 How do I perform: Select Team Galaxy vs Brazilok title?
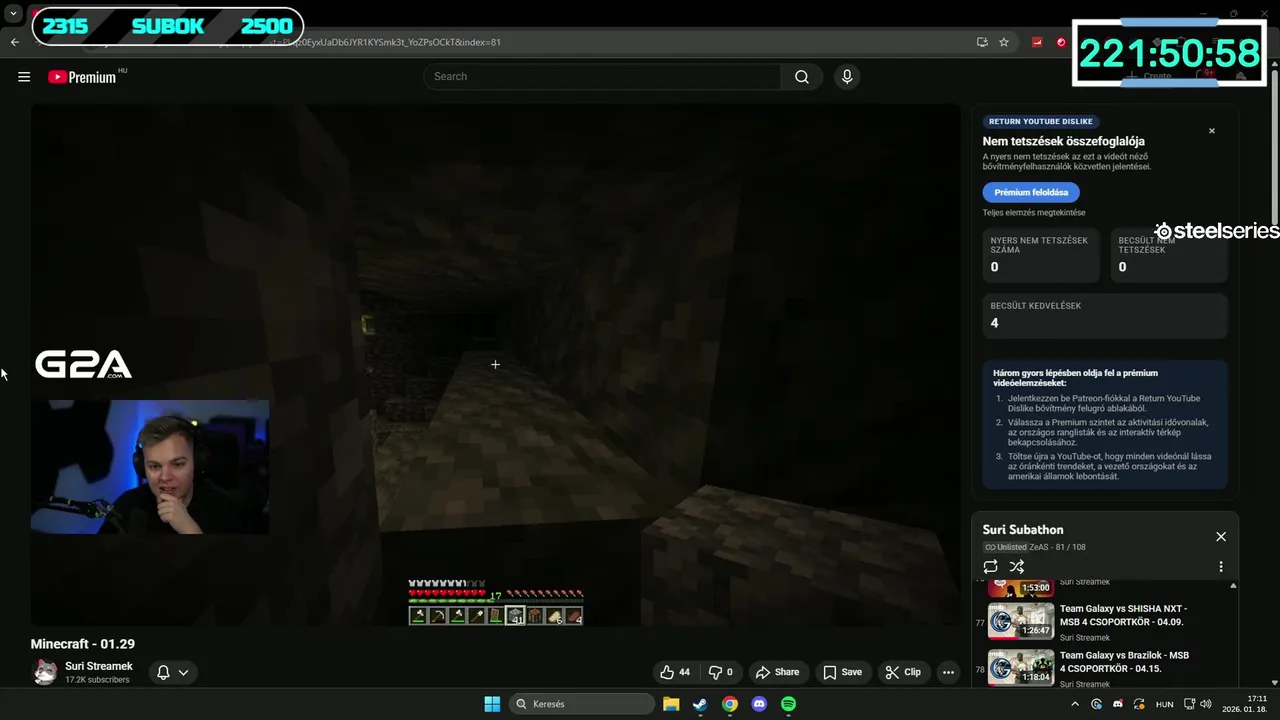click(x=1124, y=662)
